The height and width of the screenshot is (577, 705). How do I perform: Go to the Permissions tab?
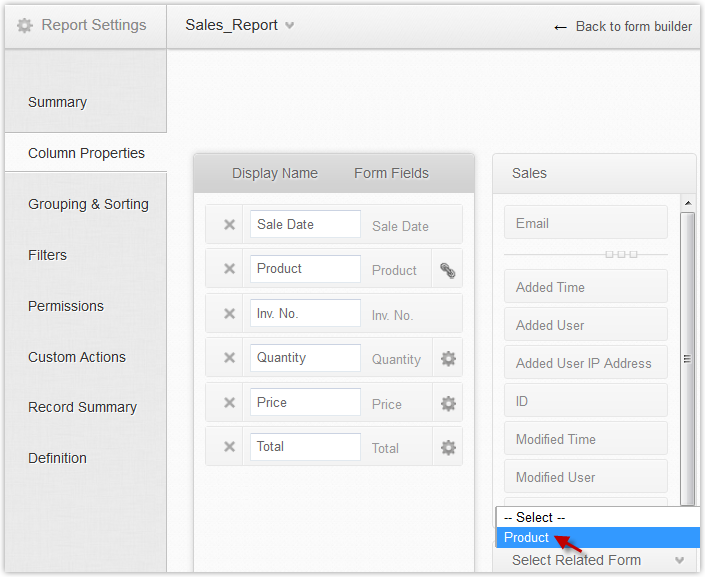click(x=66, y=306)
